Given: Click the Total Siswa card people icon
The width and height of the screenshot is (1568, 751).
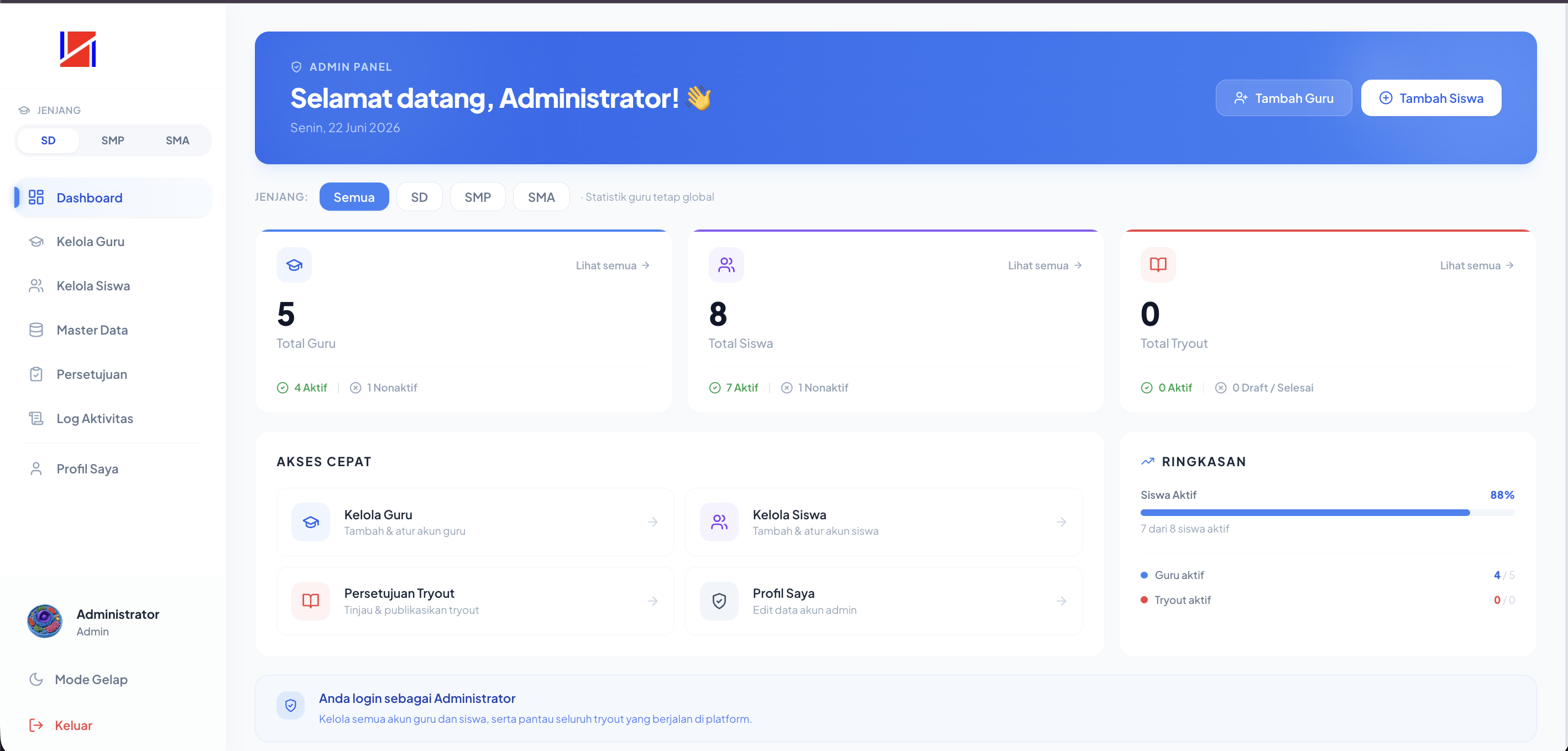Looking at the screenshot, I should click(x=726, y=265).
